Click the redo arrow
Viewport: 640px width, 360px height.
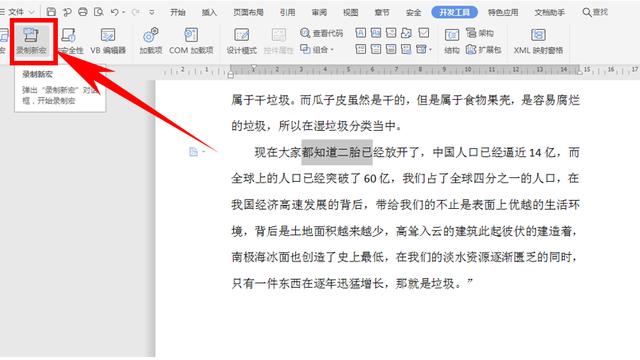(x=136, y=12)
